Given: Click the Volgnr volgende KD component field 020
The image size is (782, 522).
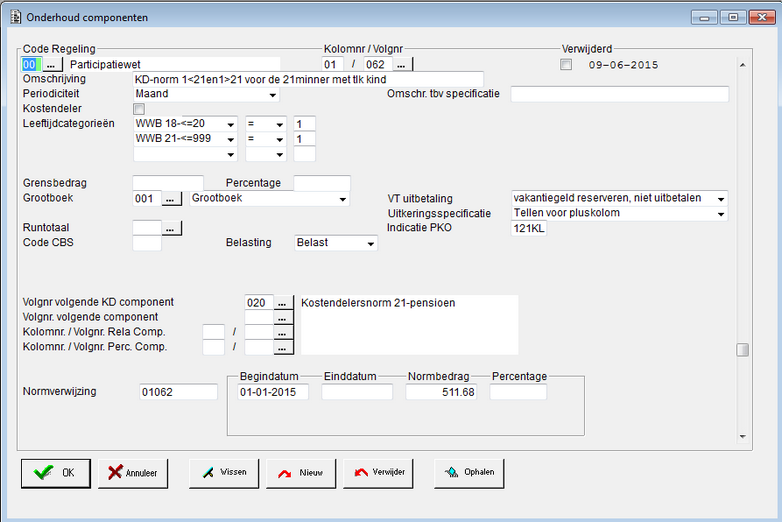Looking at the screenshot, I should [259, 303].
